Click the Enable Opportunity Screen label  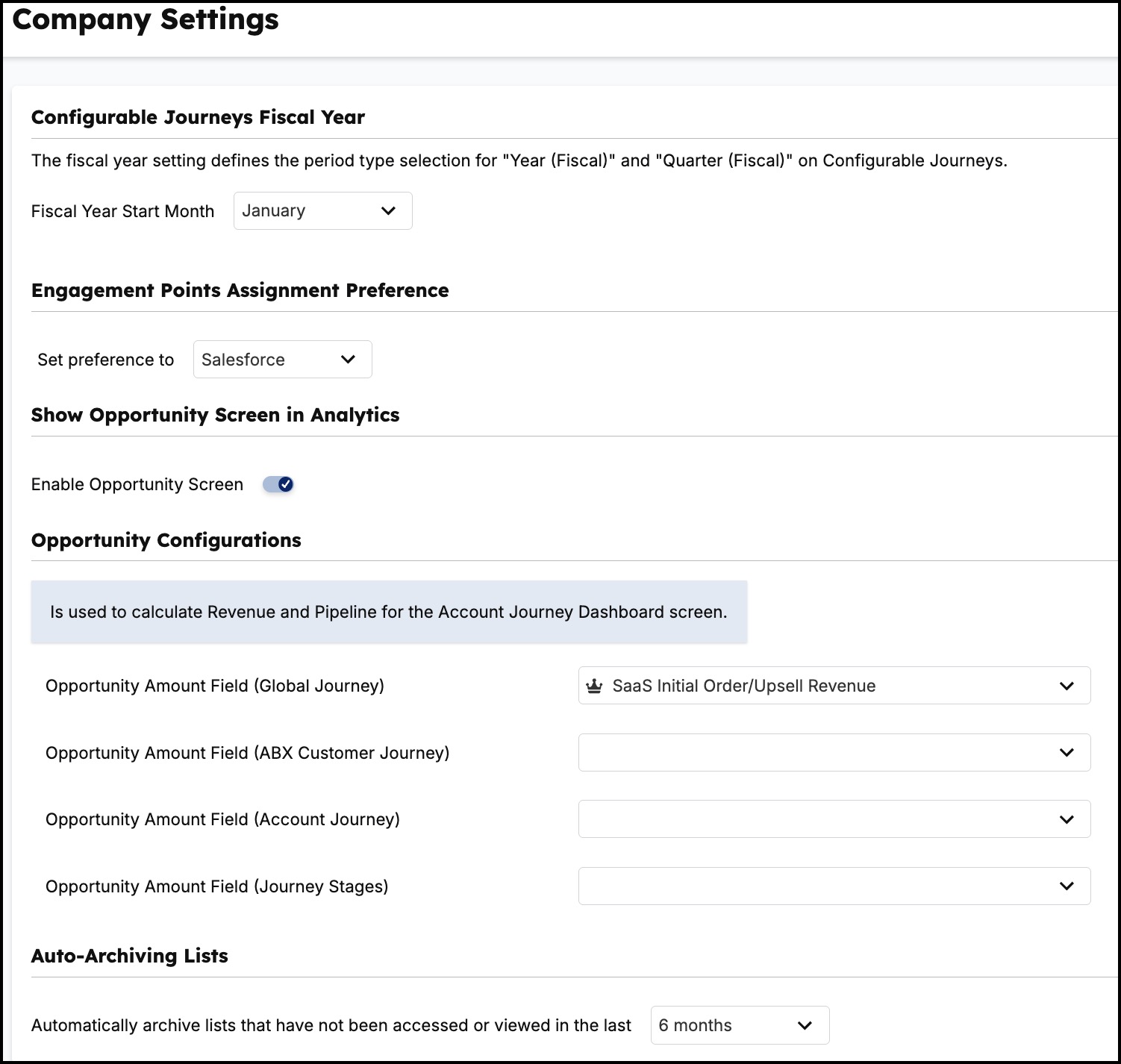point(137,484)
